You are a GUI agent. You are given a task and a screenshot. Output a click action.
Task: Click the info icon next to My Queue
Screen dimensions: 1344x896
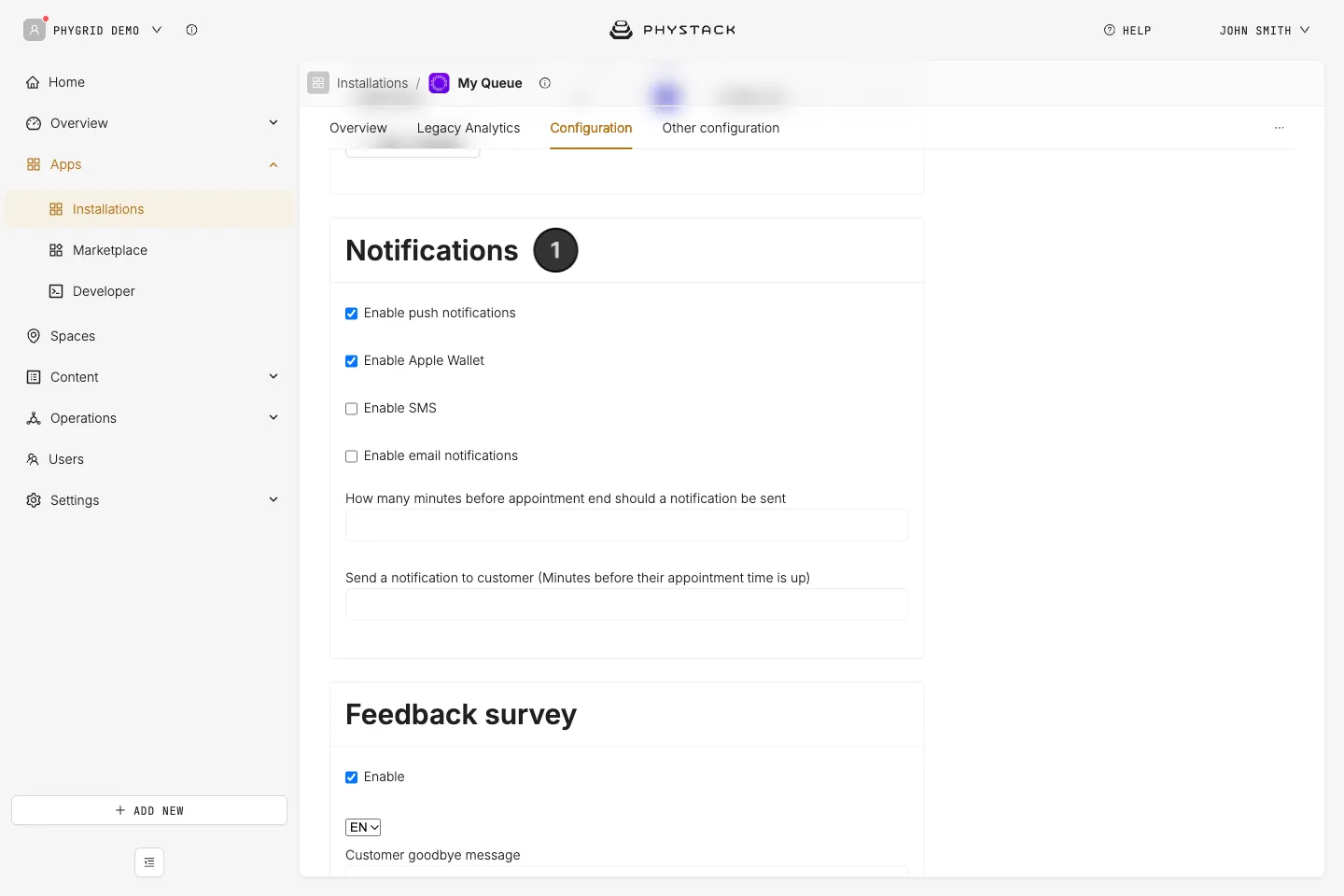[545, 83]
